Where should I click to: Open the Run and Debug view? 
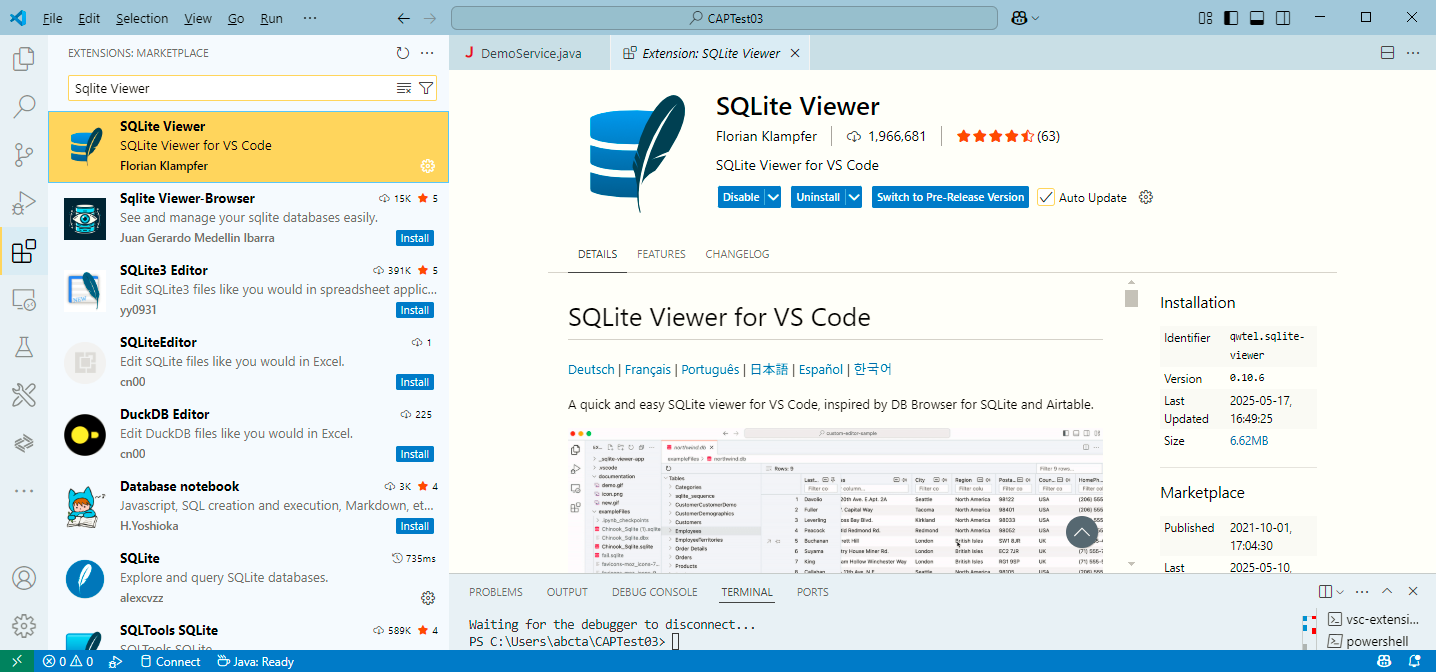coord(24,203)
